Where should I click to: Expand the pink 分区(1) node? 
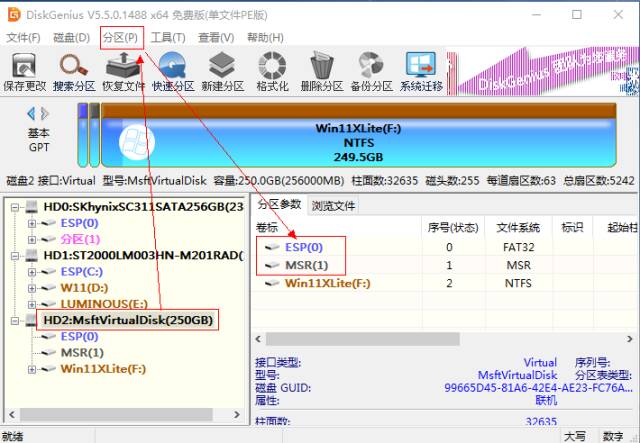(x=32, y=239)
